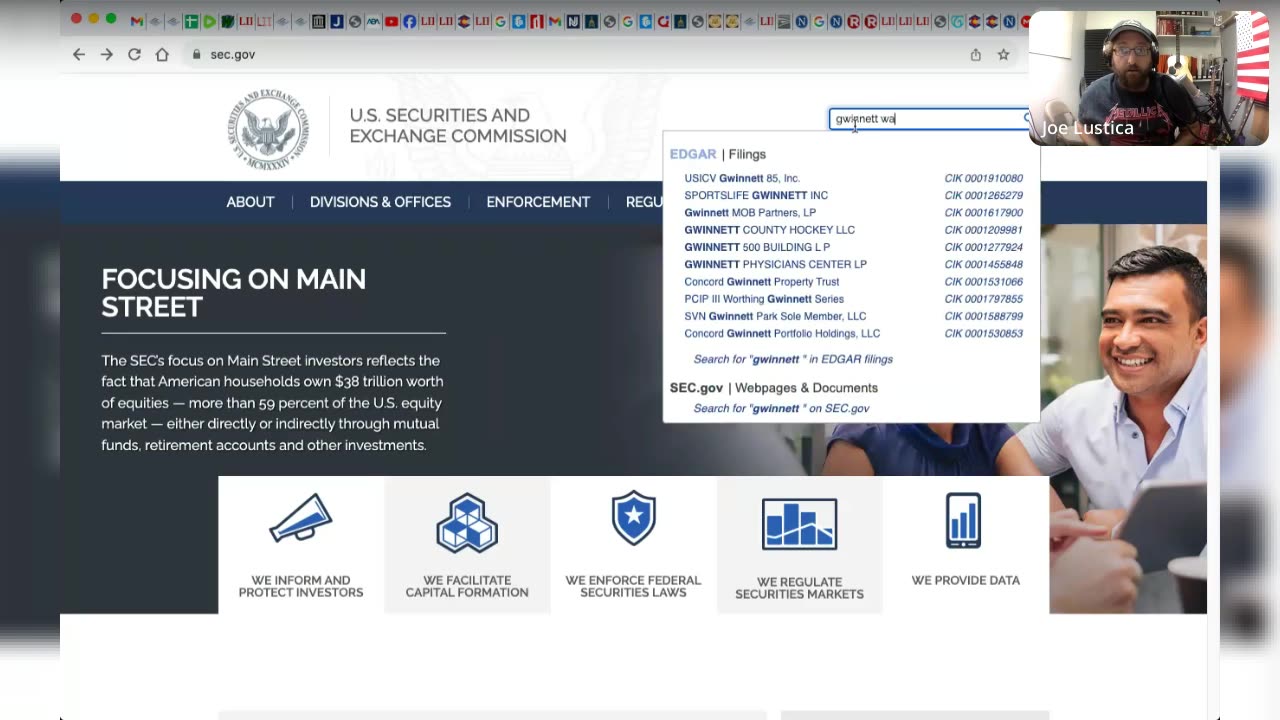This screenshot has height=720, width=1280.
Task: Click the SEC.gov Webpages & Documents header
Action: [x=773, y=388]
